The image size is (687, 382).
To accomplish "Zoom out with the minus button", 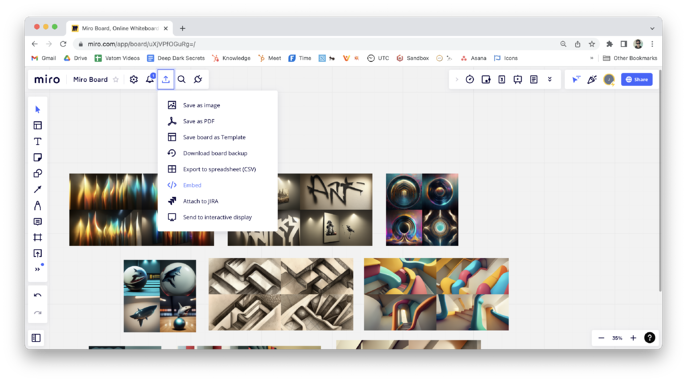I will click(601, 338).
